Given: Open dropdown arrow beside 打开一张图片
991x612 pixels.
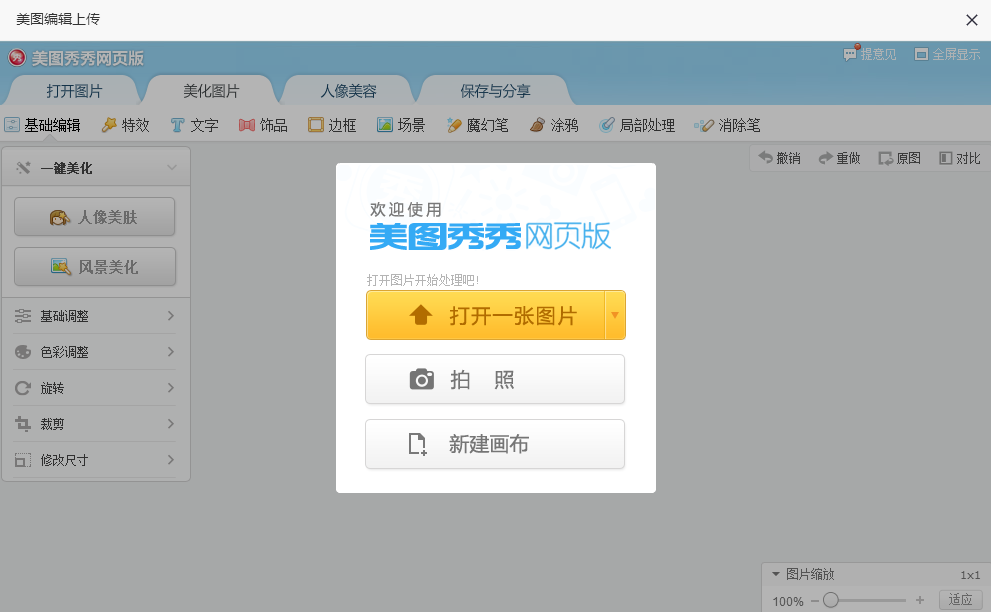Looking at the screenshot, I should (x=615, y=315).
